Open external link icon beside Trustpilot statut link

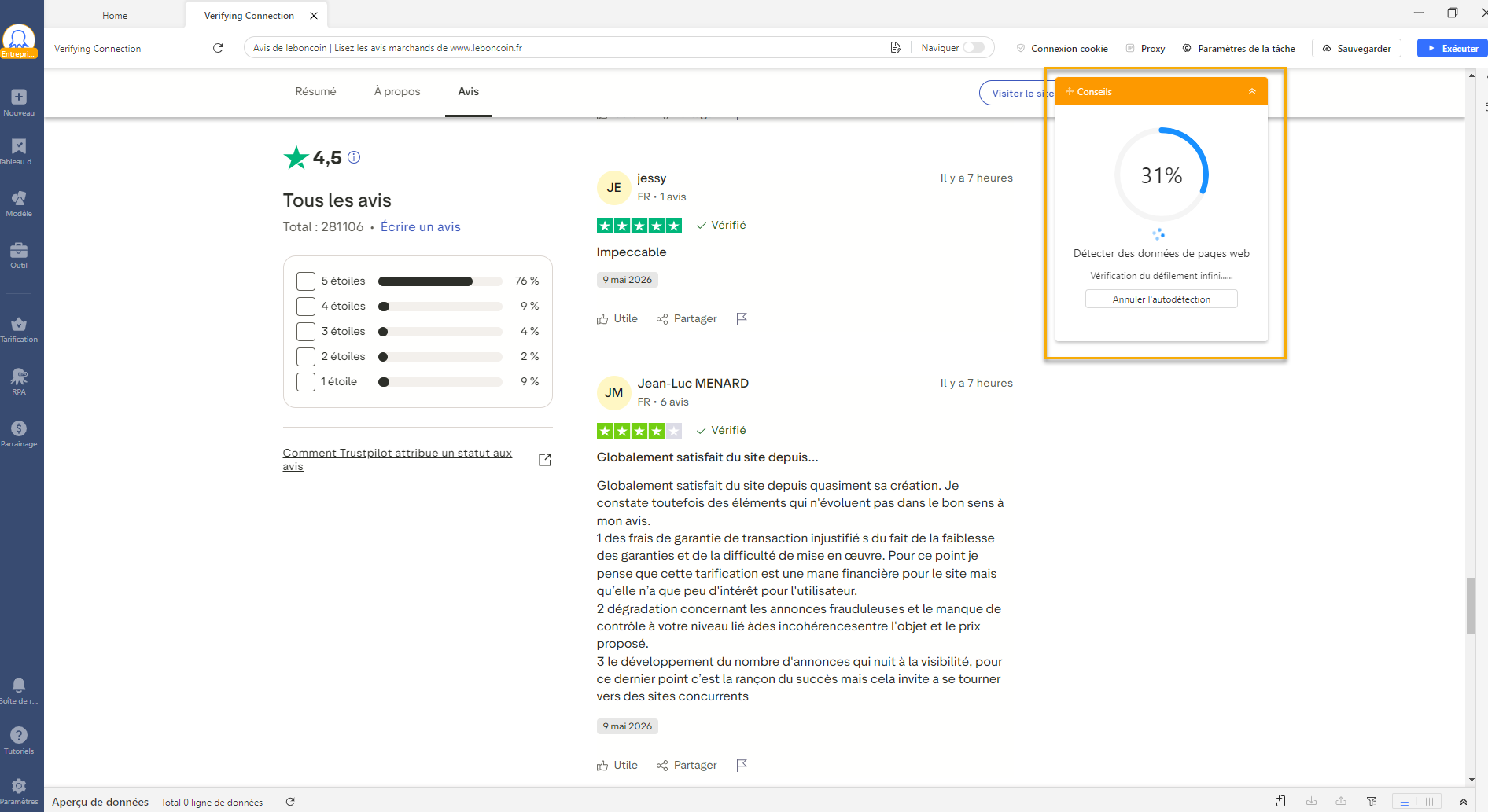pos(545,460)
